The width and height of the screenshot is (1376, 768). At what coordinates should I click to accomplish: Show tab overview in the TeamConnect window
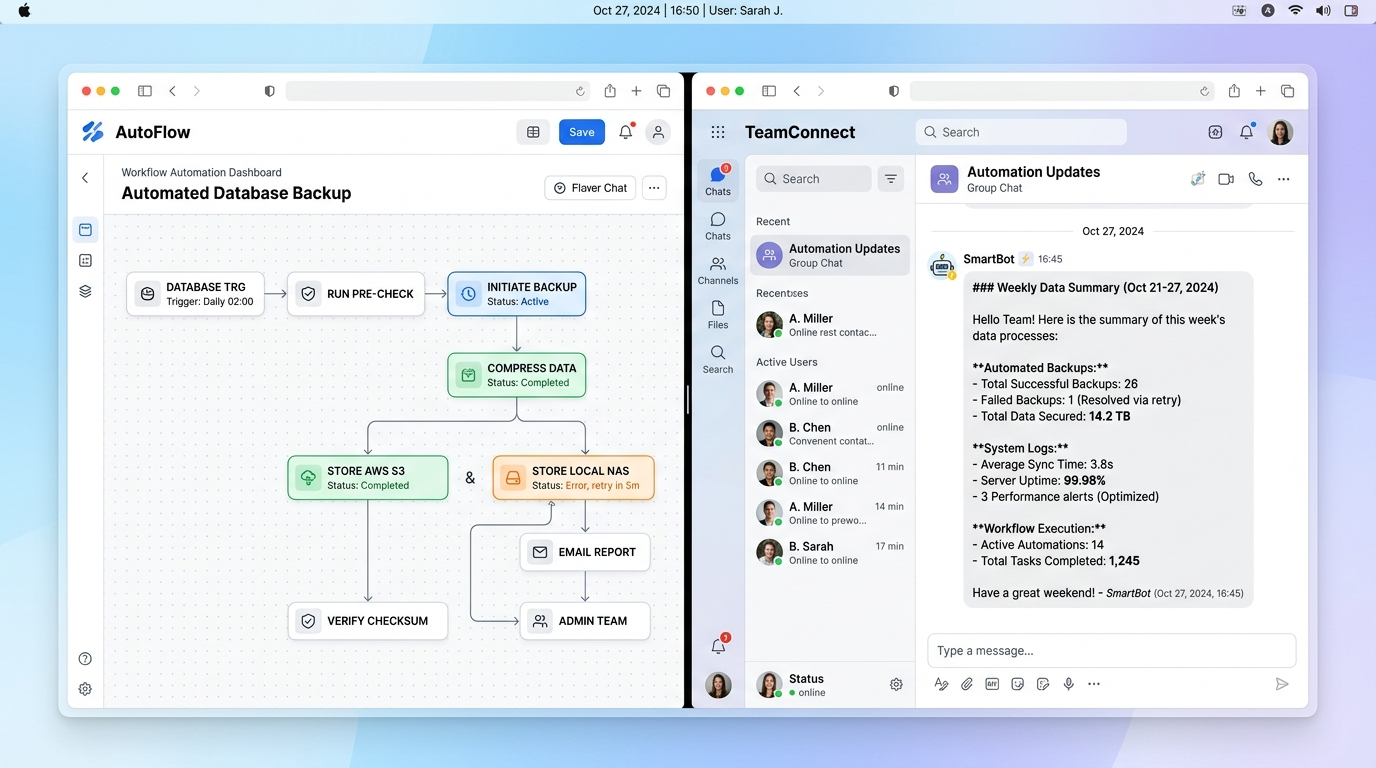point(1288,91)
